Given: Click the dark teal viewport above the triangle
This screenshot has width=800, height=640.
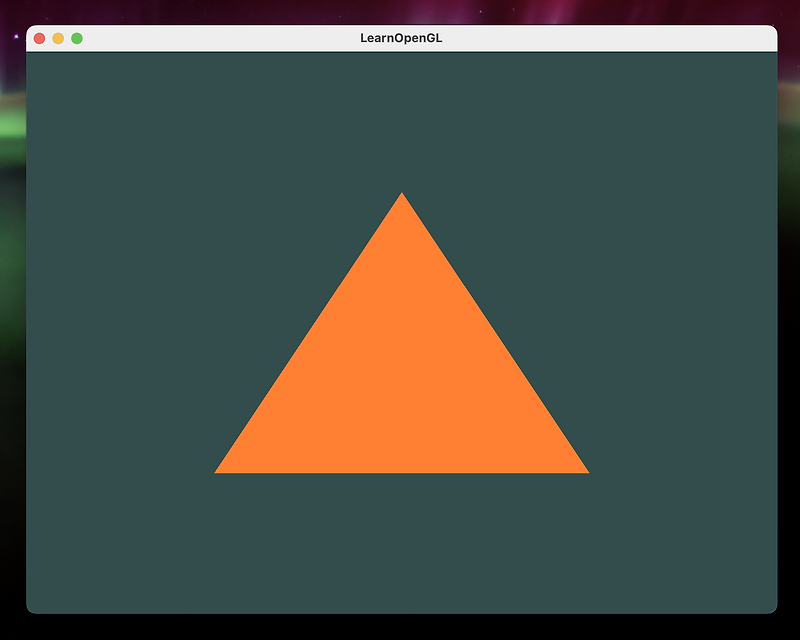Looking at the screenshot, I should [x=401, y=120].
